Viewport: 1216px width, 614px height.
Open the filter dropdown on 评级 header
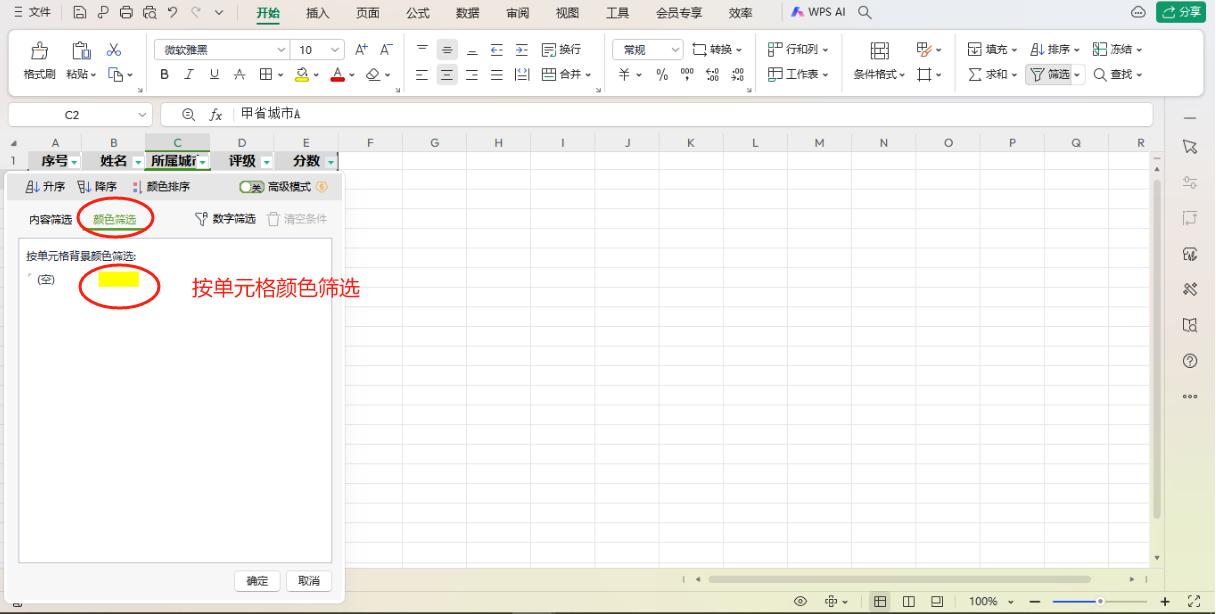[x=267, y=161]
